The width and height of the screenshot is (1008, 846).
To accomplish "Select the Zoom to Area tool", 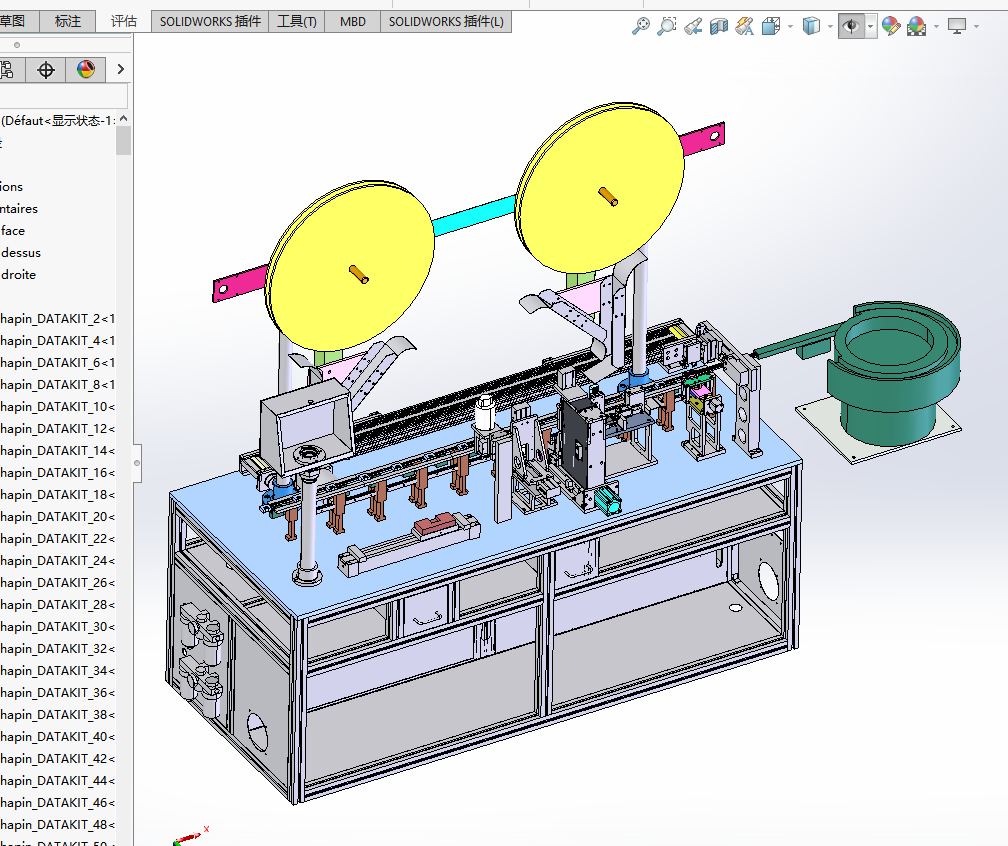I will 667,27.
